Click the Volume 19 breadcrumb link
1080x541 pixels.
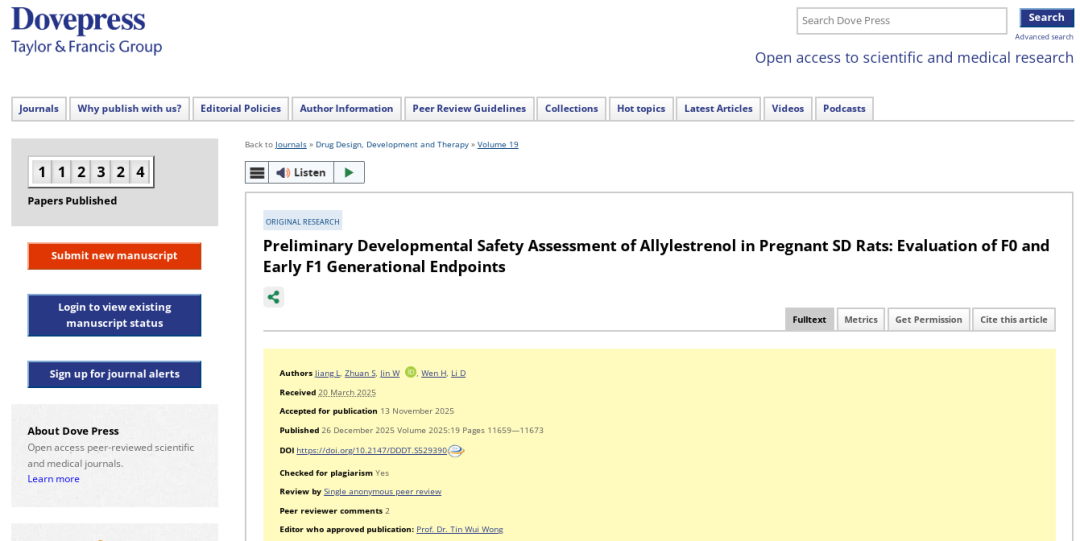point(497,145)
